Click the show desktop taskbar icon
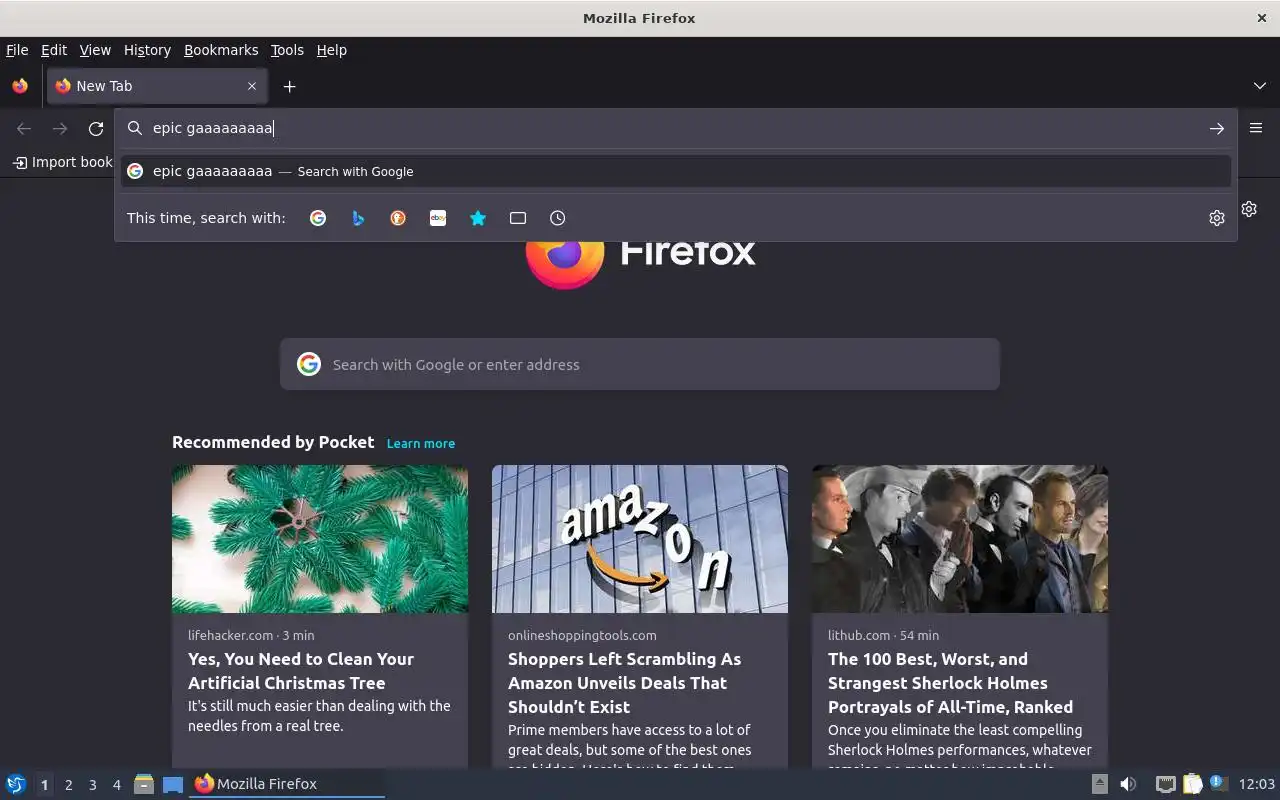Image resolution: width=1280 pixels, height=800 pixels. pyautogui.click(x=173, y=784)
